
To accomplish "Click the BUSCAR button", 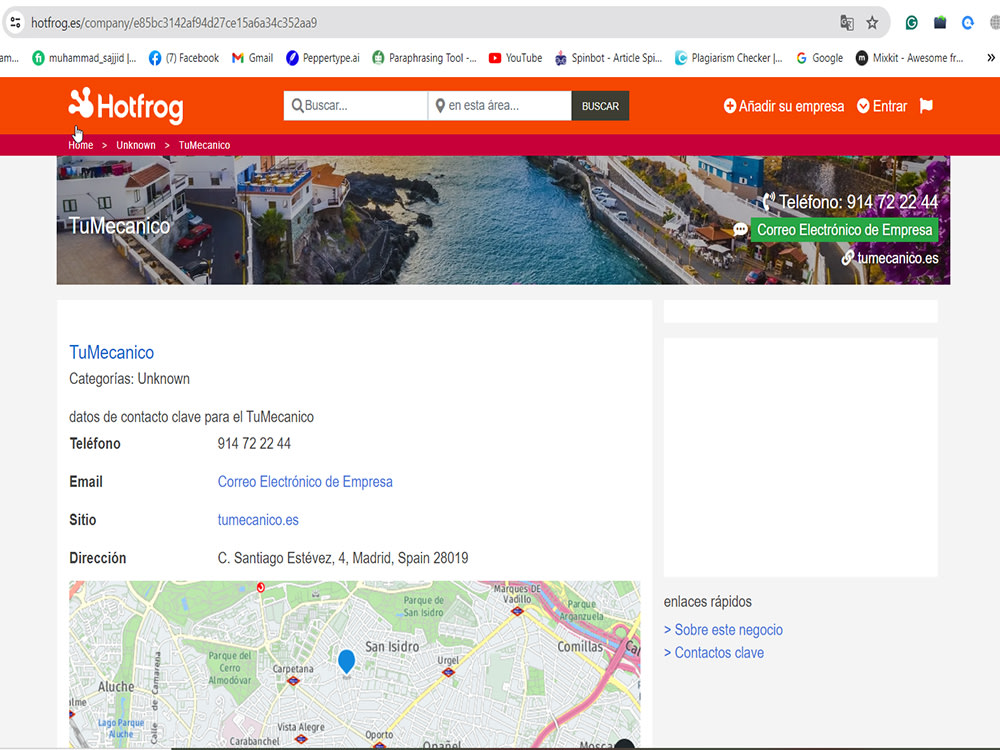I will coord(600,106).
